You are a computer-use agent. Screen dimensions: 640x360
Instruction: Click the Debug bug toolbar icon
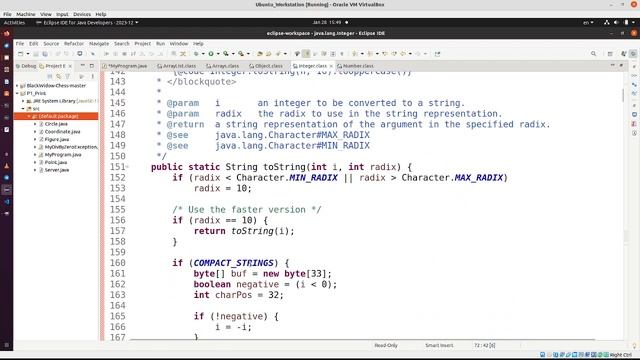click(x=196, y=53)
